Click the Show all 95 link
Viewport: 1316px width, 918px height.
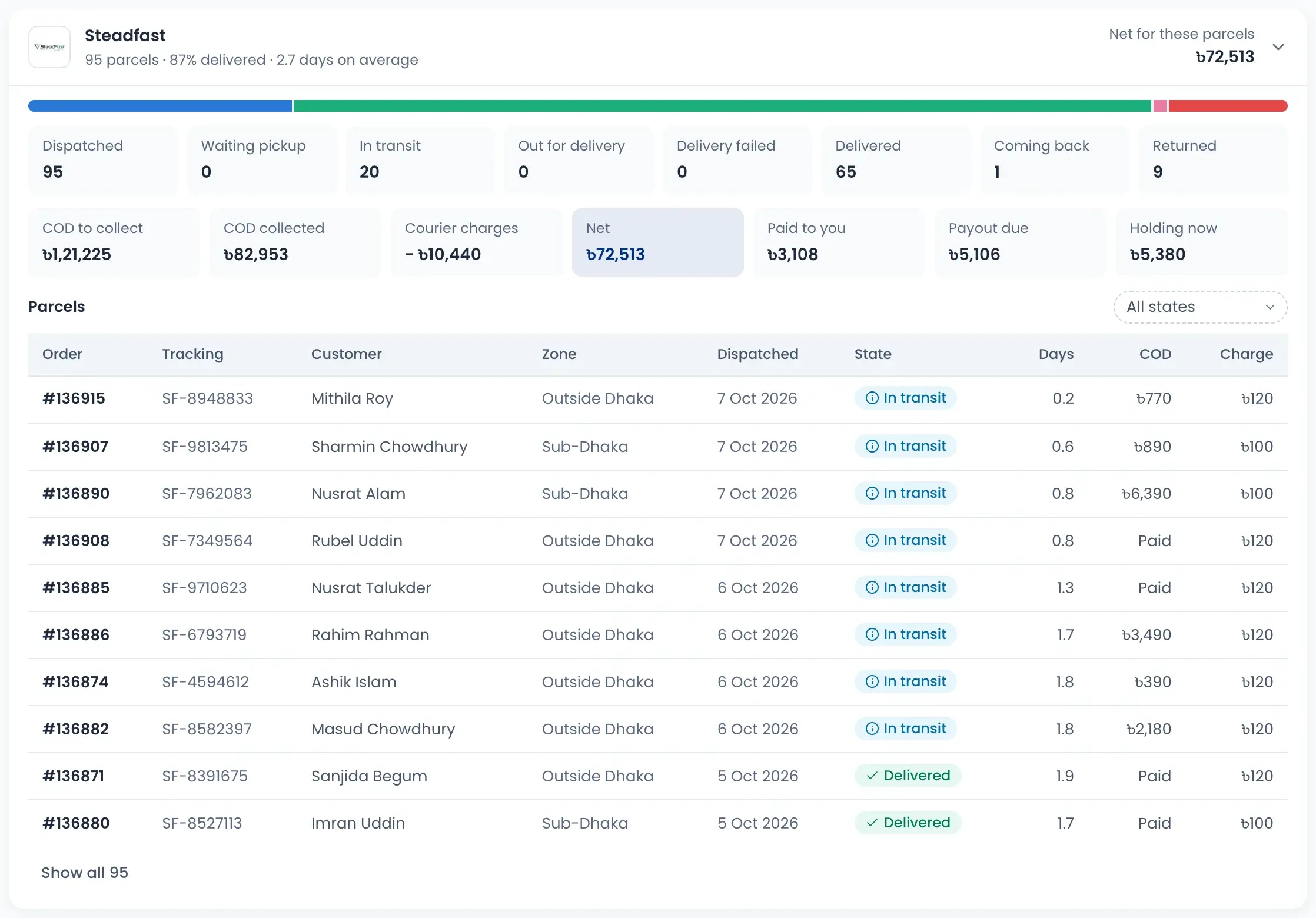coord(85,873)
